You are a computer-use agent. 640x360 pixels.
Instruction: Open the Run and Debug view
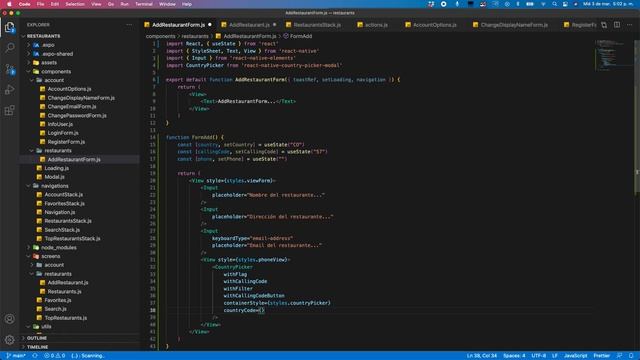(9, 90)
